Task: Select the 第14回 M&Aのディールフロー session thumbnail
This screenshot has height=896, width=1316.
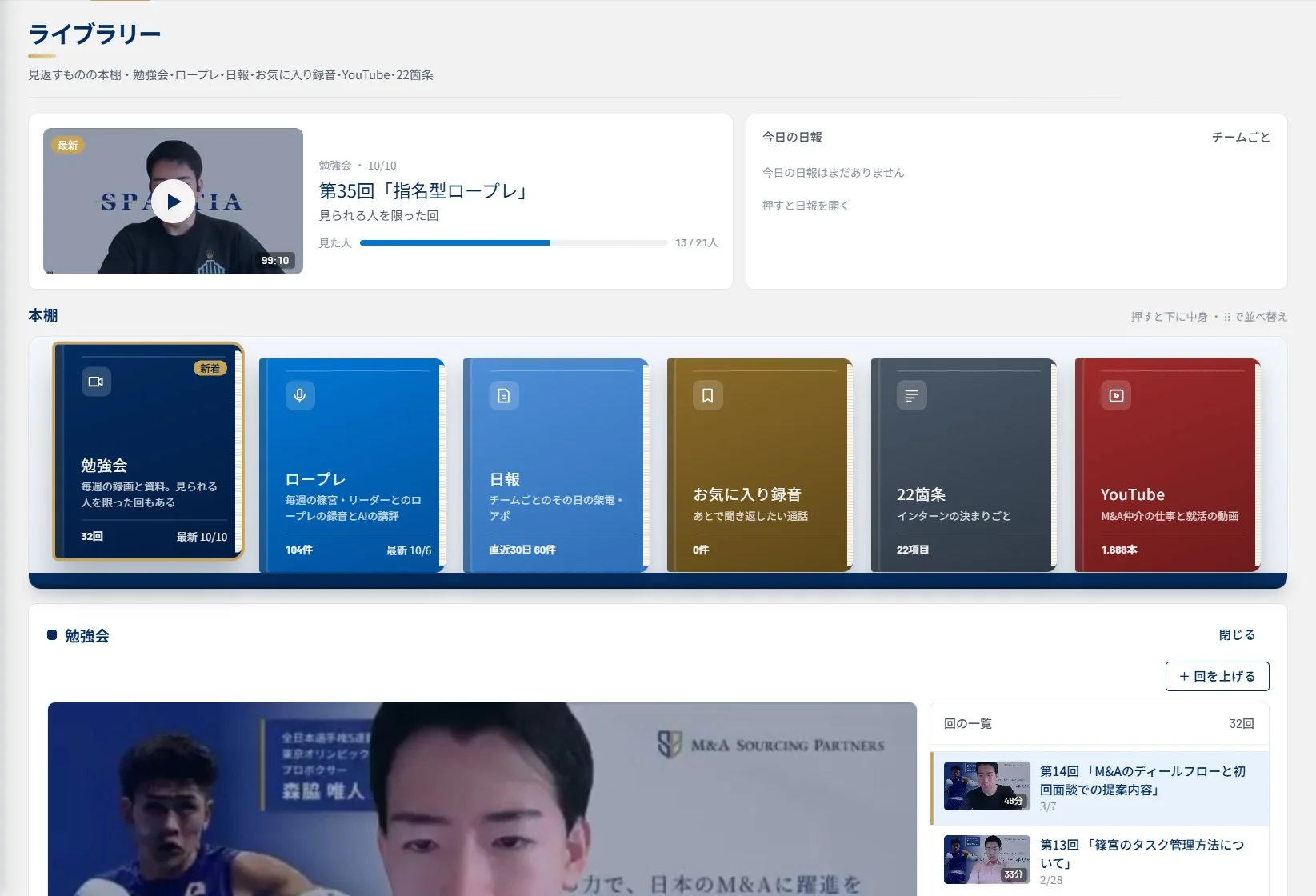Action: coord(986,786)
